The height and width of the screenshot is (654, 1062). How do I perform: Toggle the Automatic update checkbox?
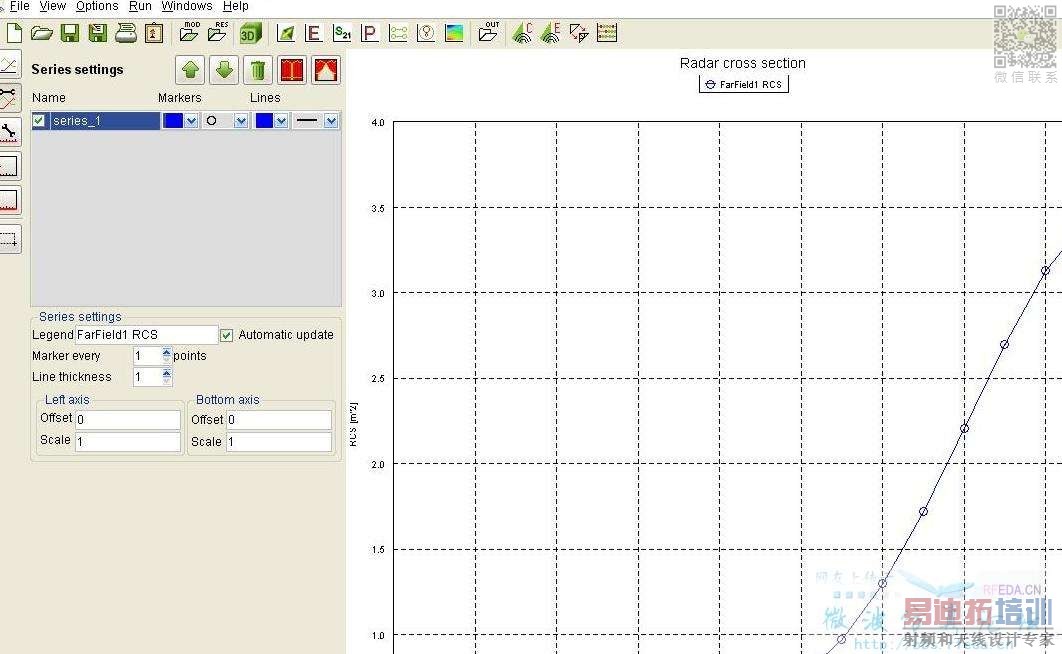[x=226, y=335]
